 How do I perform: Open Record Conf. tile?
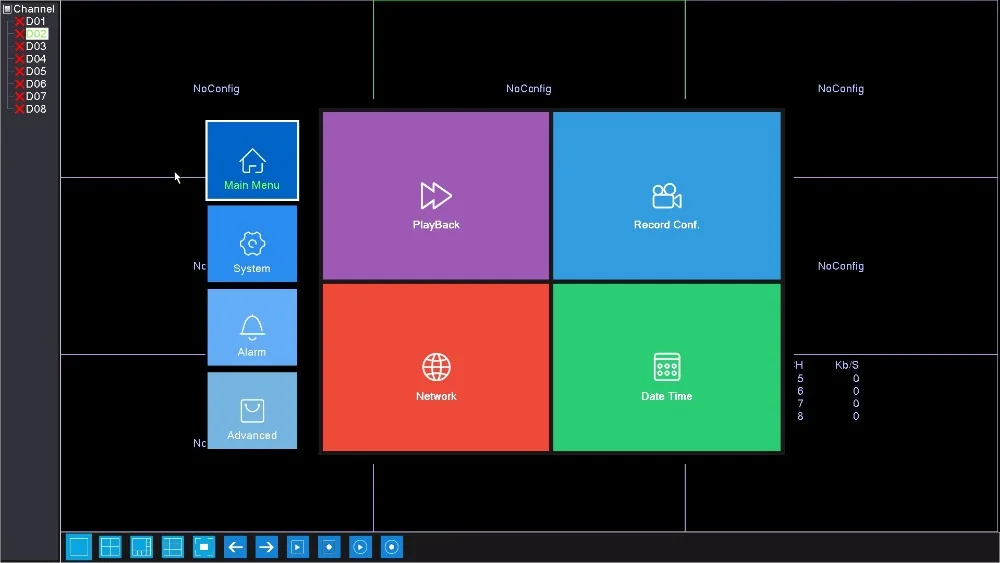[x=666, y=196]
